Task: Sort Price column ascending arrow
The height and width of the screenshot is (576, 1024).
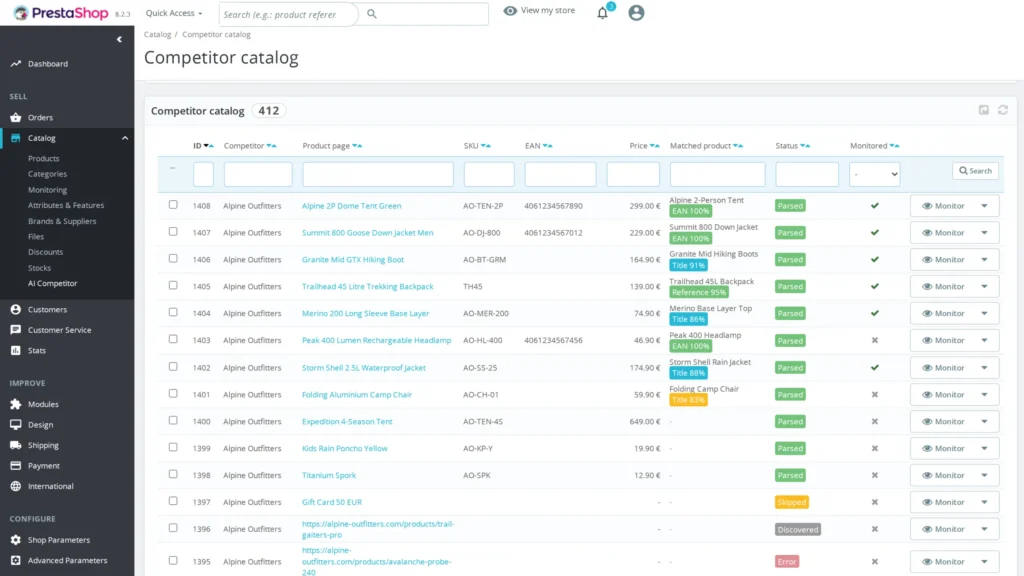Action: click(x=657, y=146)
